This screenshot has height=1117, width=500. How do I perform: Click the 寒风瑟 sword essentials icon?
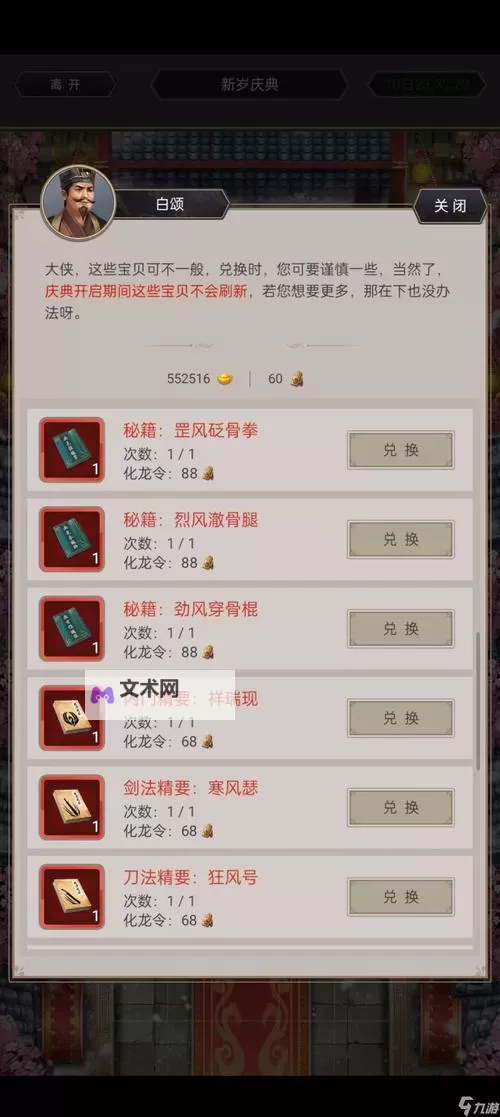pos(72,807)
